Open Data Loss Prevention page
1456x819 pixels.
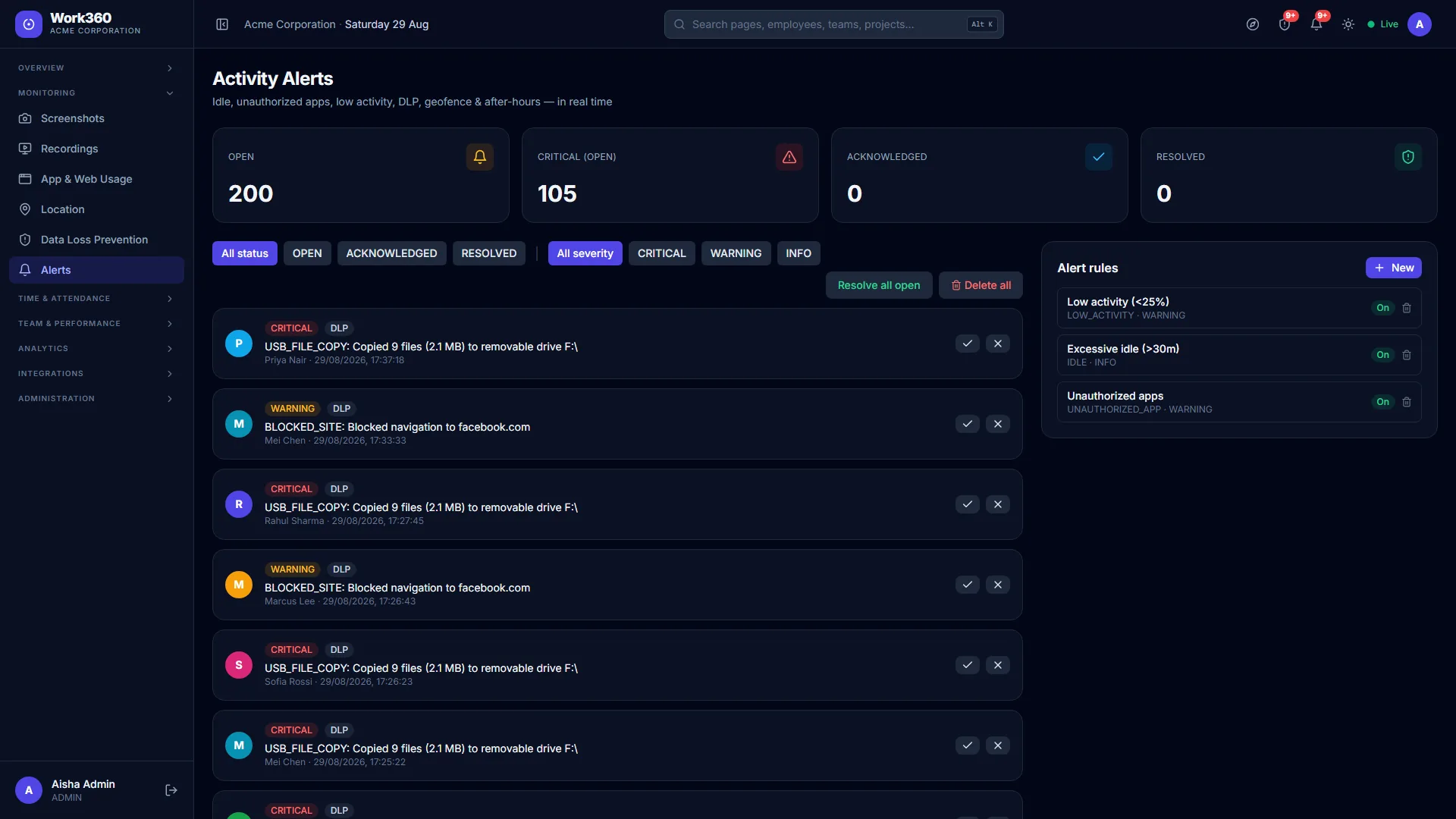pyautogui.click(x=96, y=240)
